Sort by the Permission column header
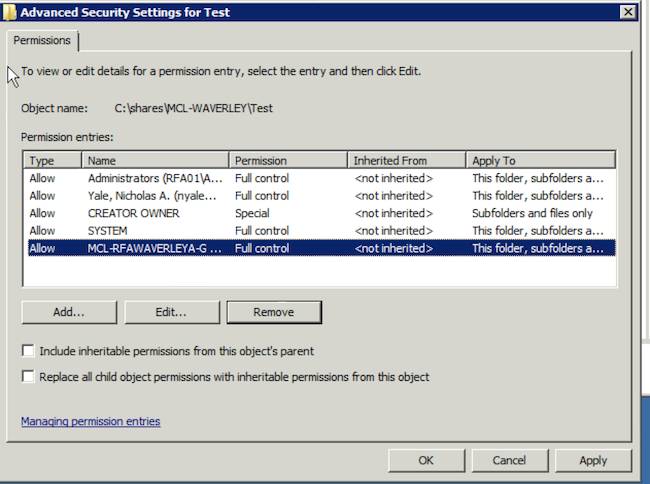 288,160
